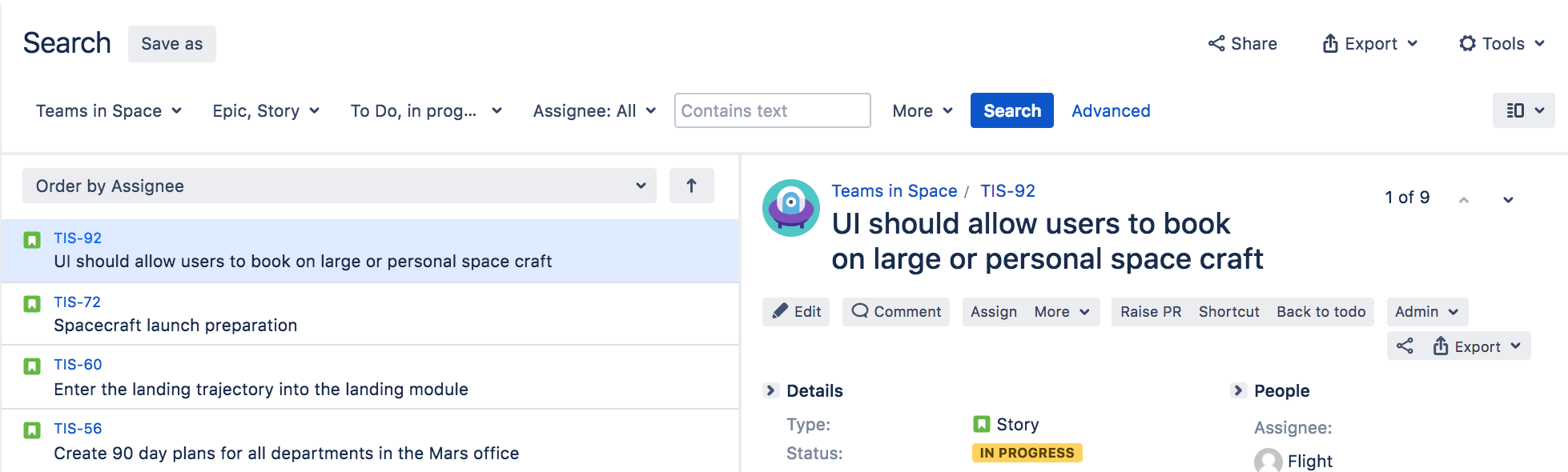Click the Advanced search link
Screen dimensions: 1568x472
pos(1111,111)
